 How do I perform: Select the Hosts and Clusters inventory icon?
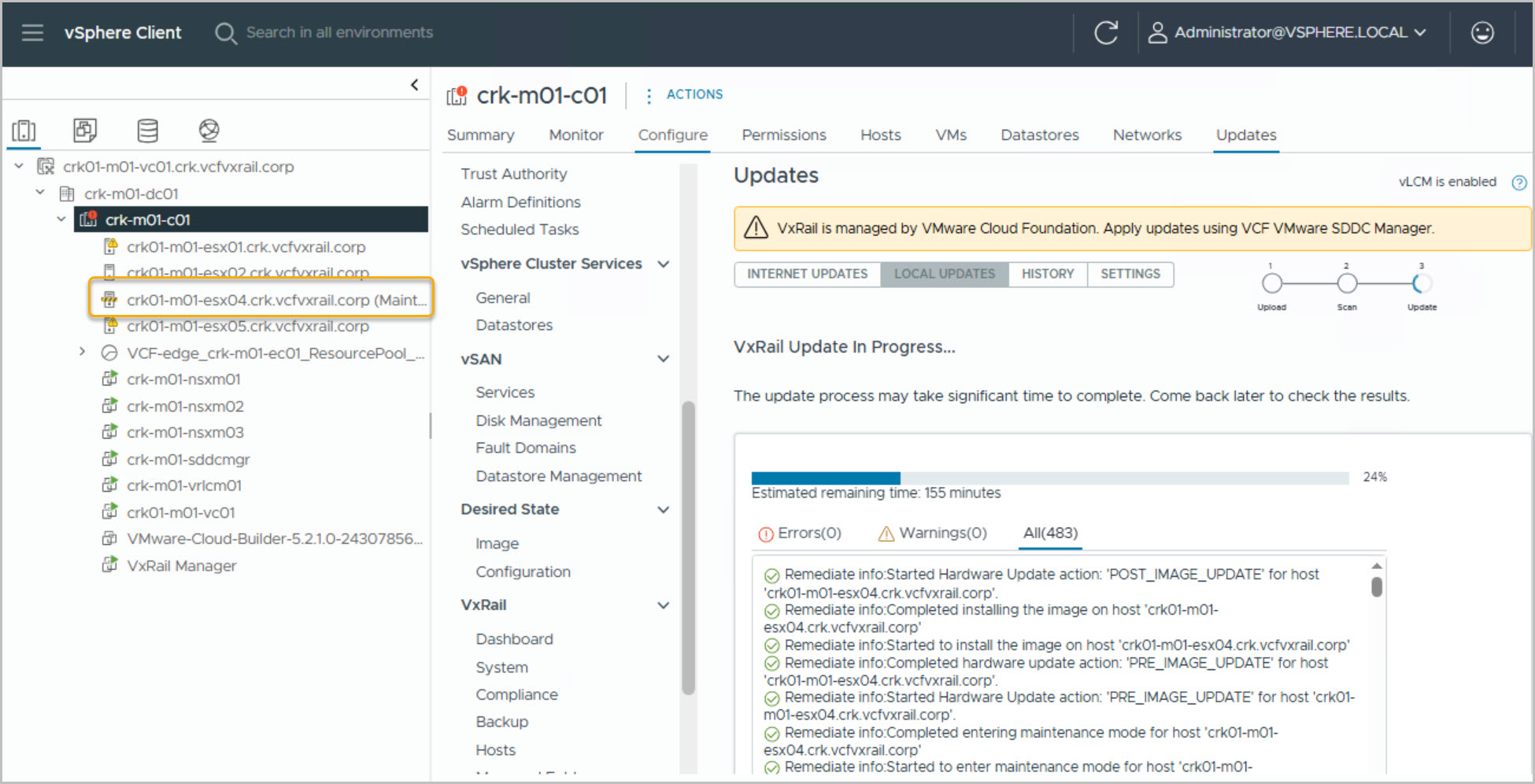tap(24, 131)
